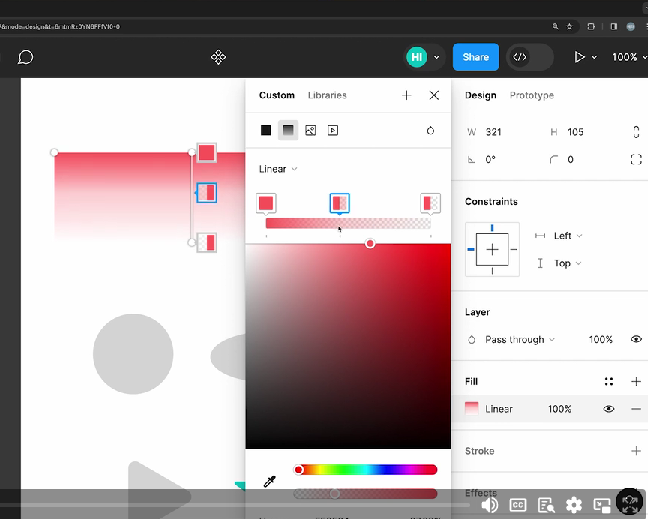This screenshot has height=519, width=648.
Task: Click the browser zoom magnifier icon
Action: [x=555, y=26]
